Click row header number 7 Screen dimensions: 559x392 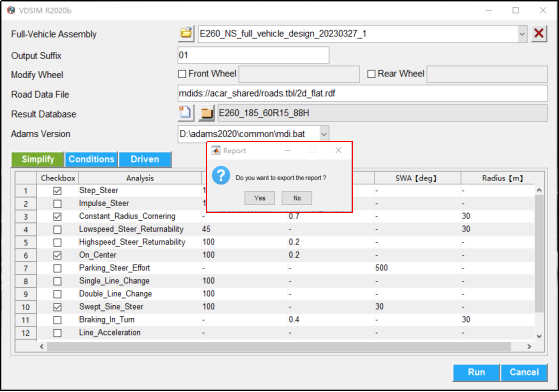click(26, 268)
